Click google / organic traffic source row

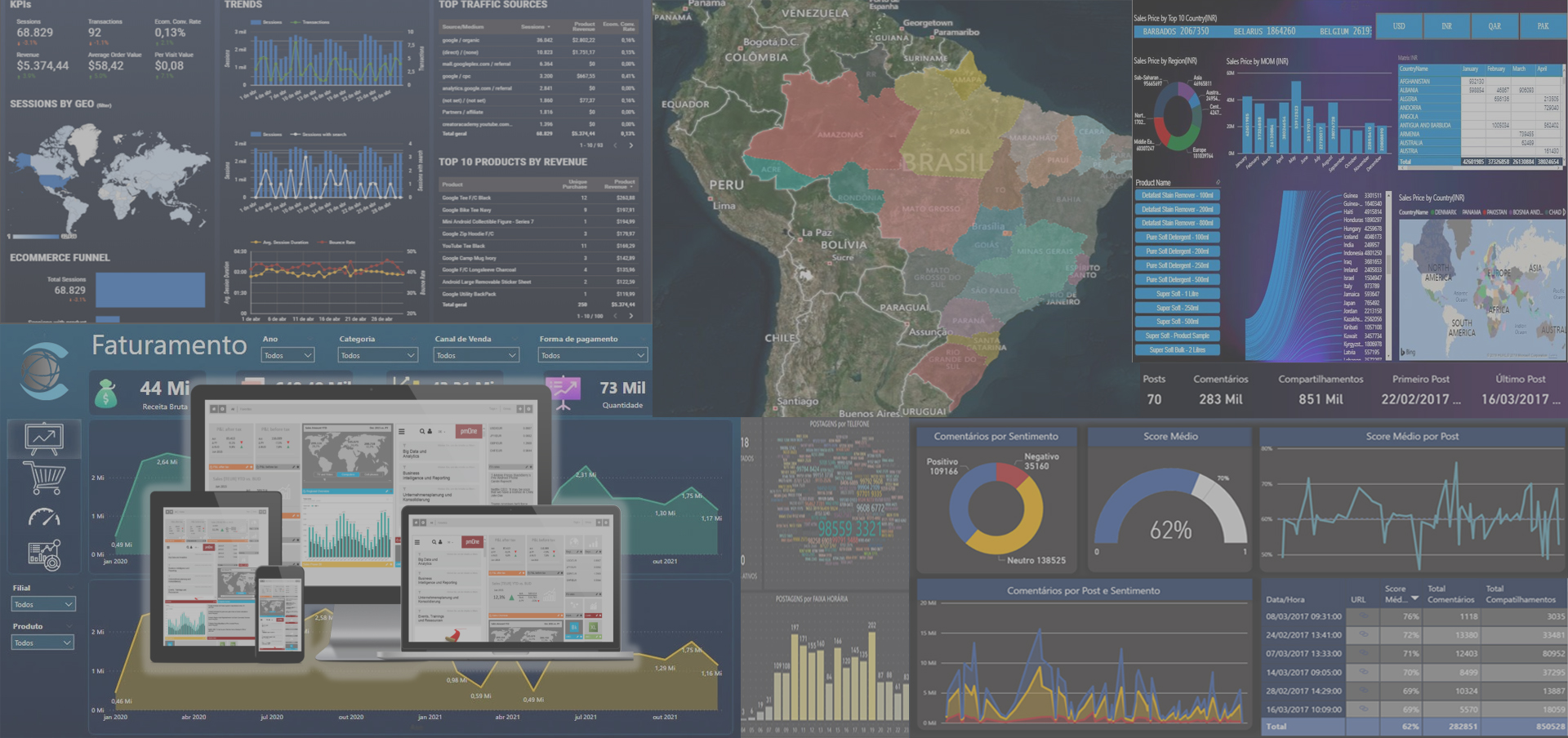coord(538,40)
